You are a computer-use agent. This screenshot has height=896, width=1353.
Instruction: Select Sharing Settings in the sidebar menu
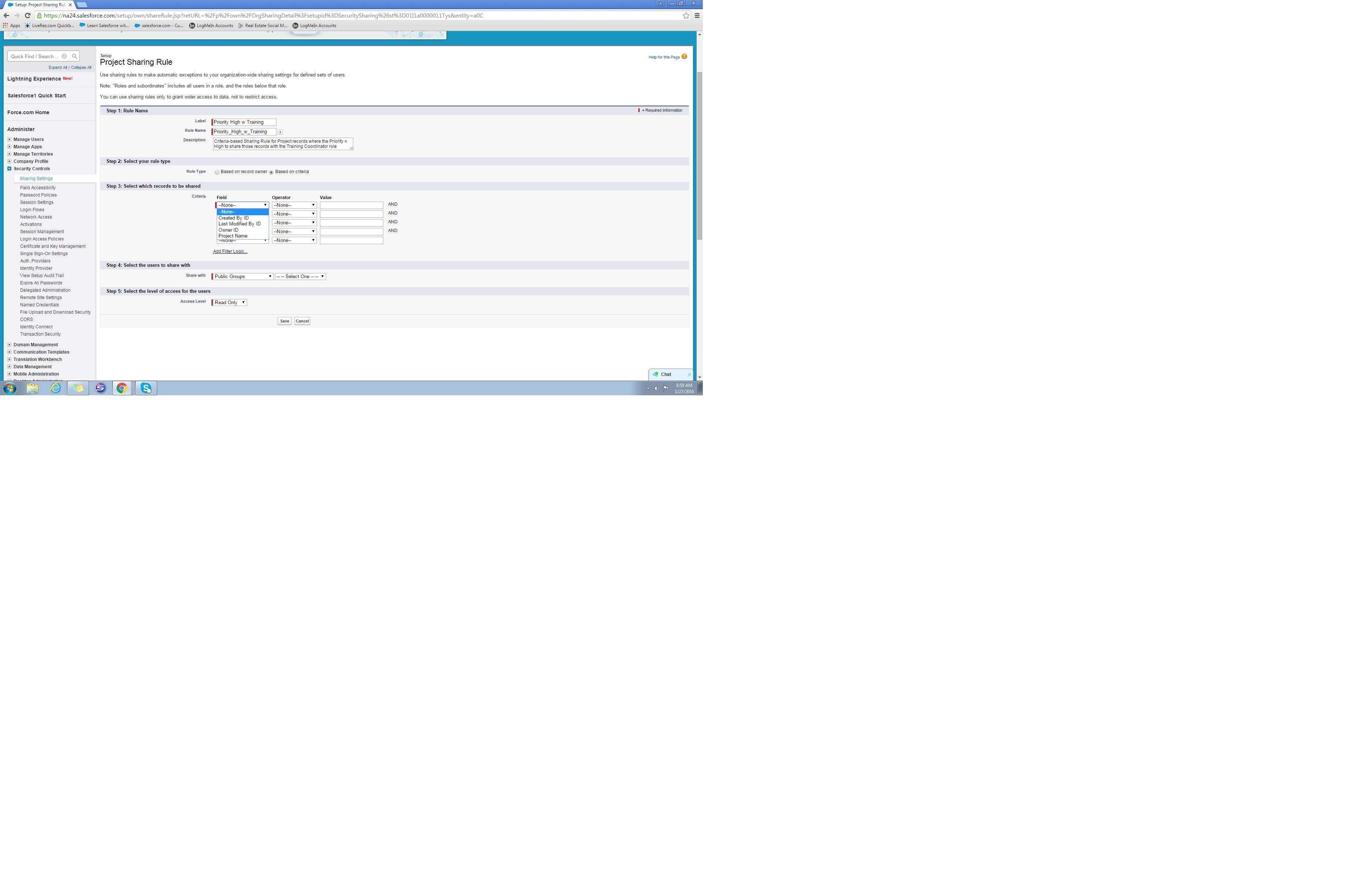click(x=36, y=178)
